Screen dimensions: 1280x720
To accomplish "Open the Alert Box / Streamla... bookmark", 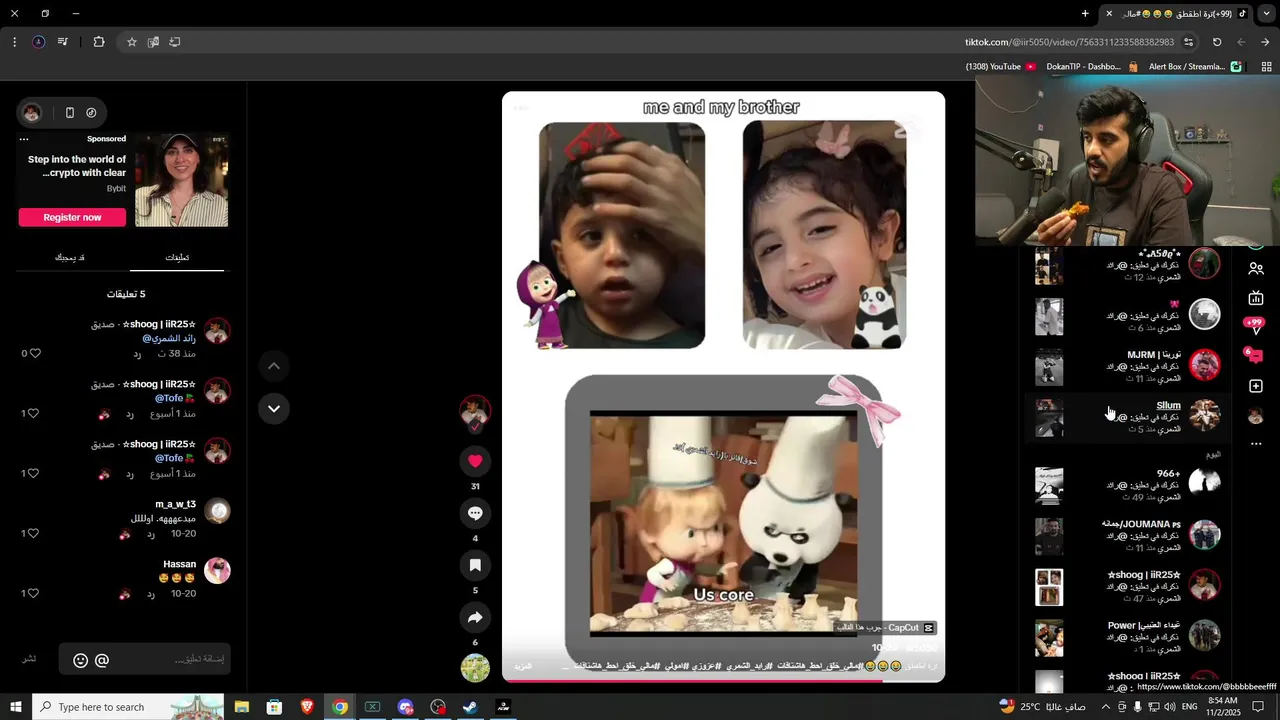I will [x=1195, y=67].
